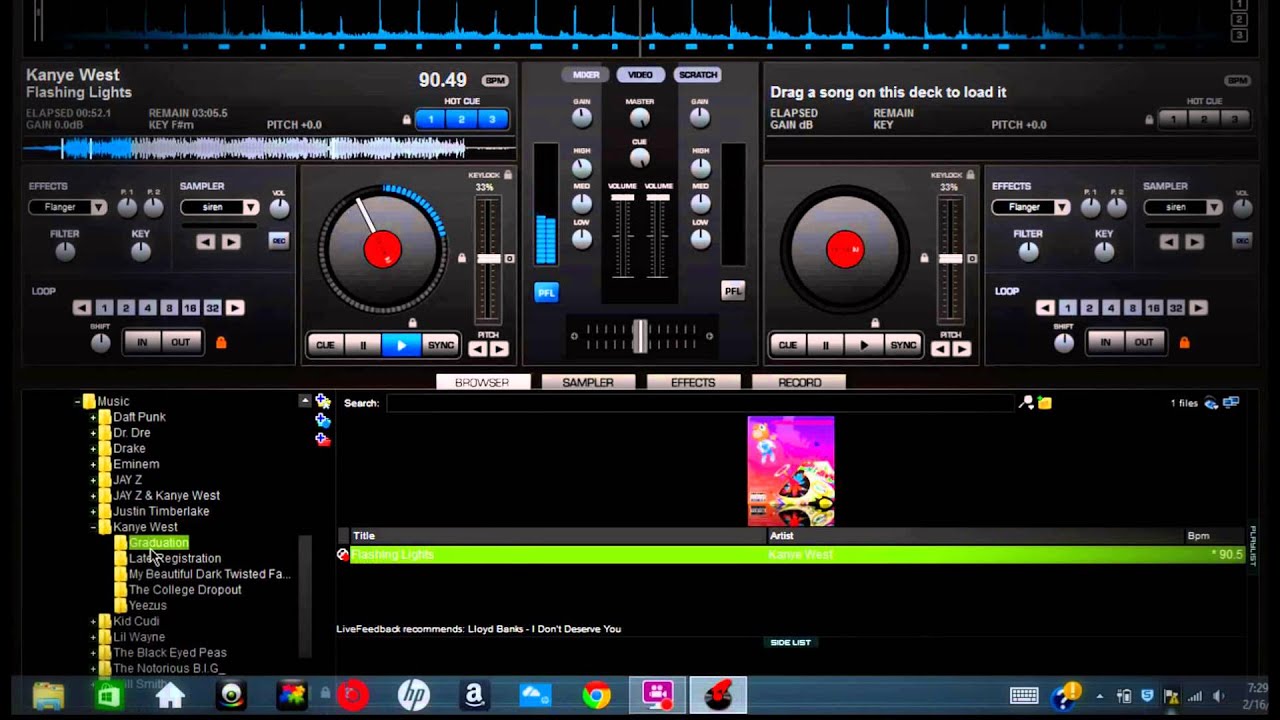The width and height of the screenshot is (1280, 720).
Task: Expand the Kid Cudi folder
Action: click(94, 621)
